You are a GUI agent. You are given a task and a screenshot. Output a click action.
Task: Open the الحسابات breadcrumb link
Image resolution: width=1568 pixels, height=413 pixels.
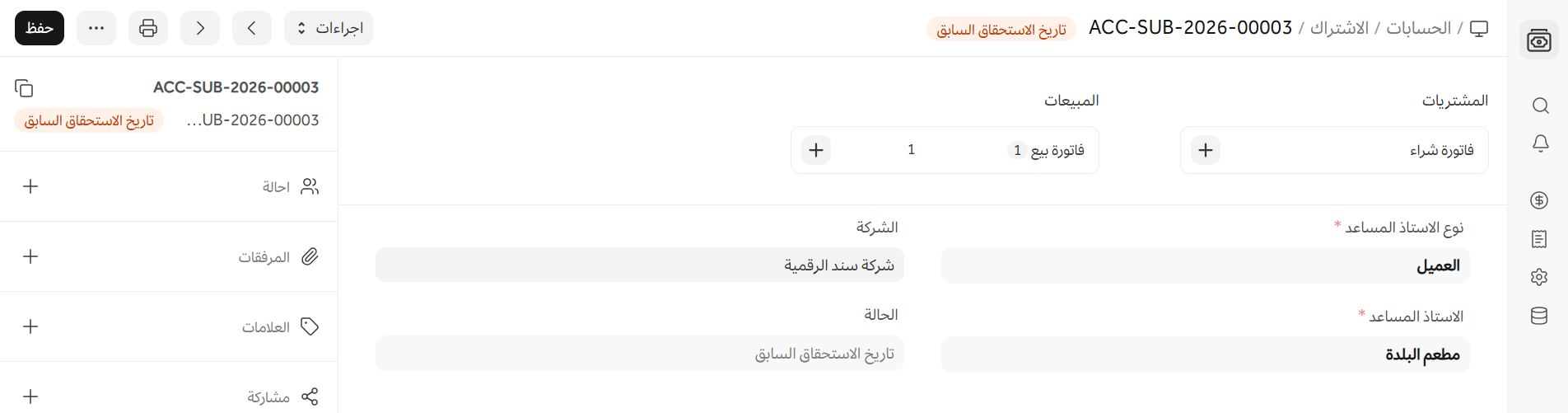click(1418, 28)
